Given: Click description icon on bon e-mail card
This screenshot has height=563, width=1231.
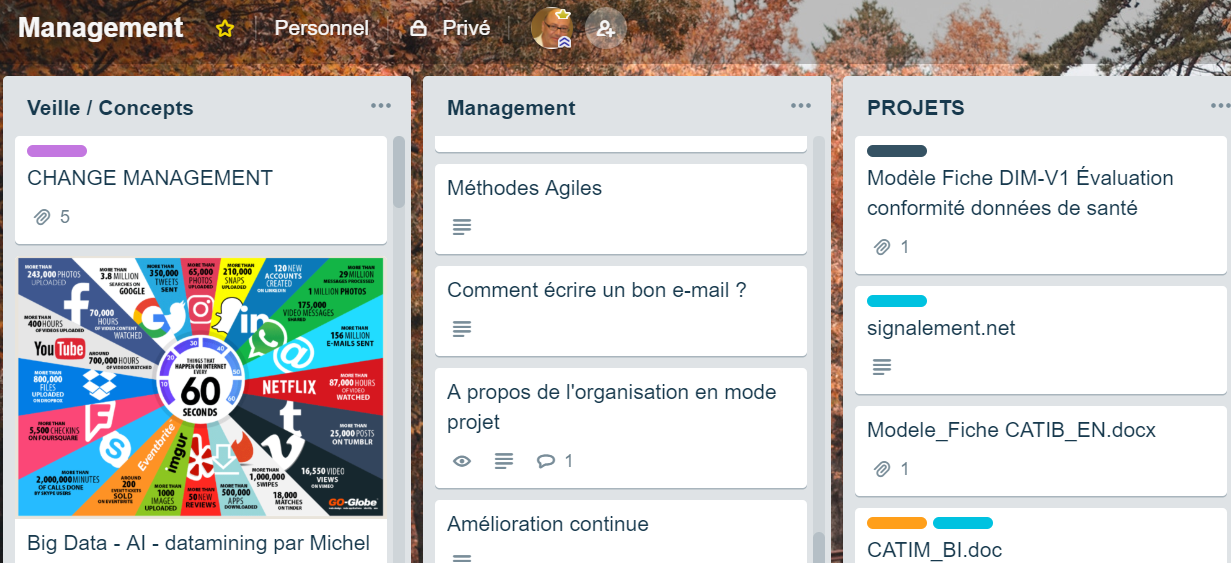Looking at the screenshot, I should click(462, 329).
